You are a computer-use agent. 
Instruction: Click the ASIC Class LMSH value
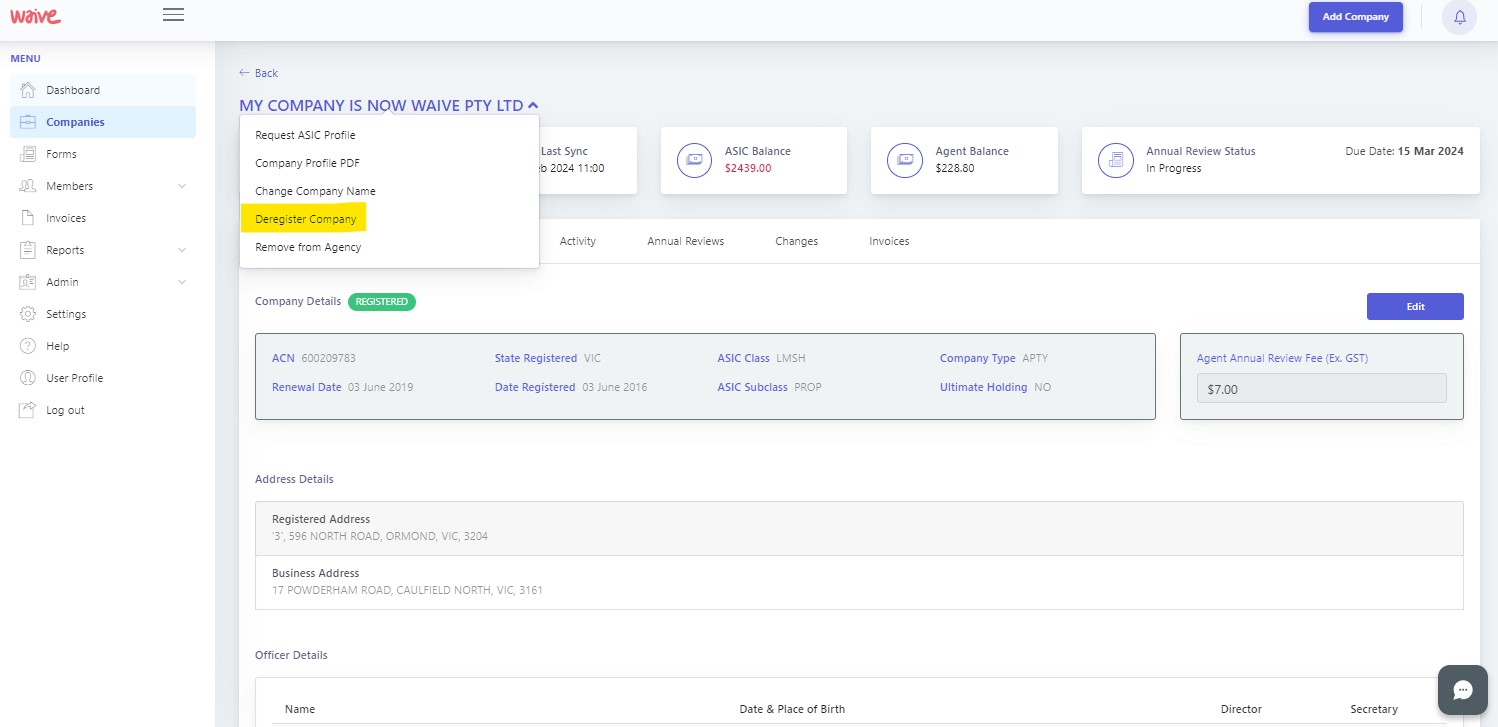[x=791, y=358]
